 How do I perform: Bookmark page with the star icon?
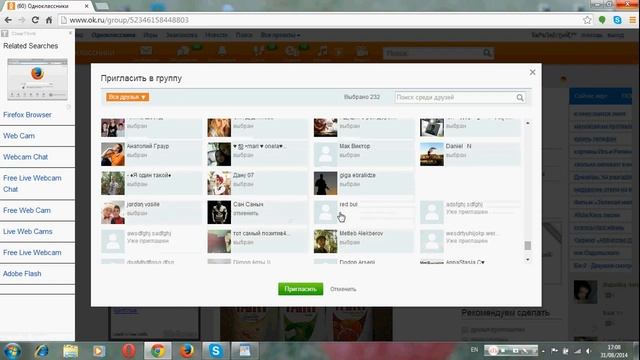pos(587,20)
